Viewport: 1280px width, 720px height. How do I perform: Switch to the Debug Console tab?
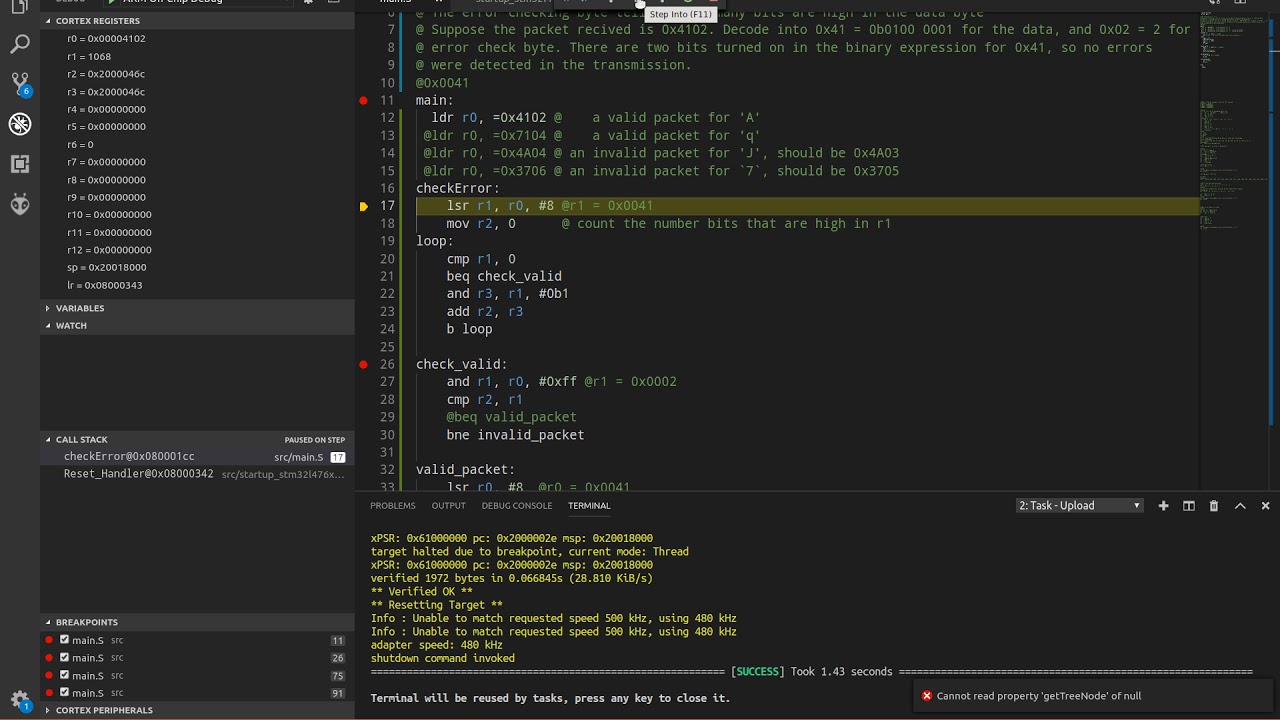[x=517, y=506]
